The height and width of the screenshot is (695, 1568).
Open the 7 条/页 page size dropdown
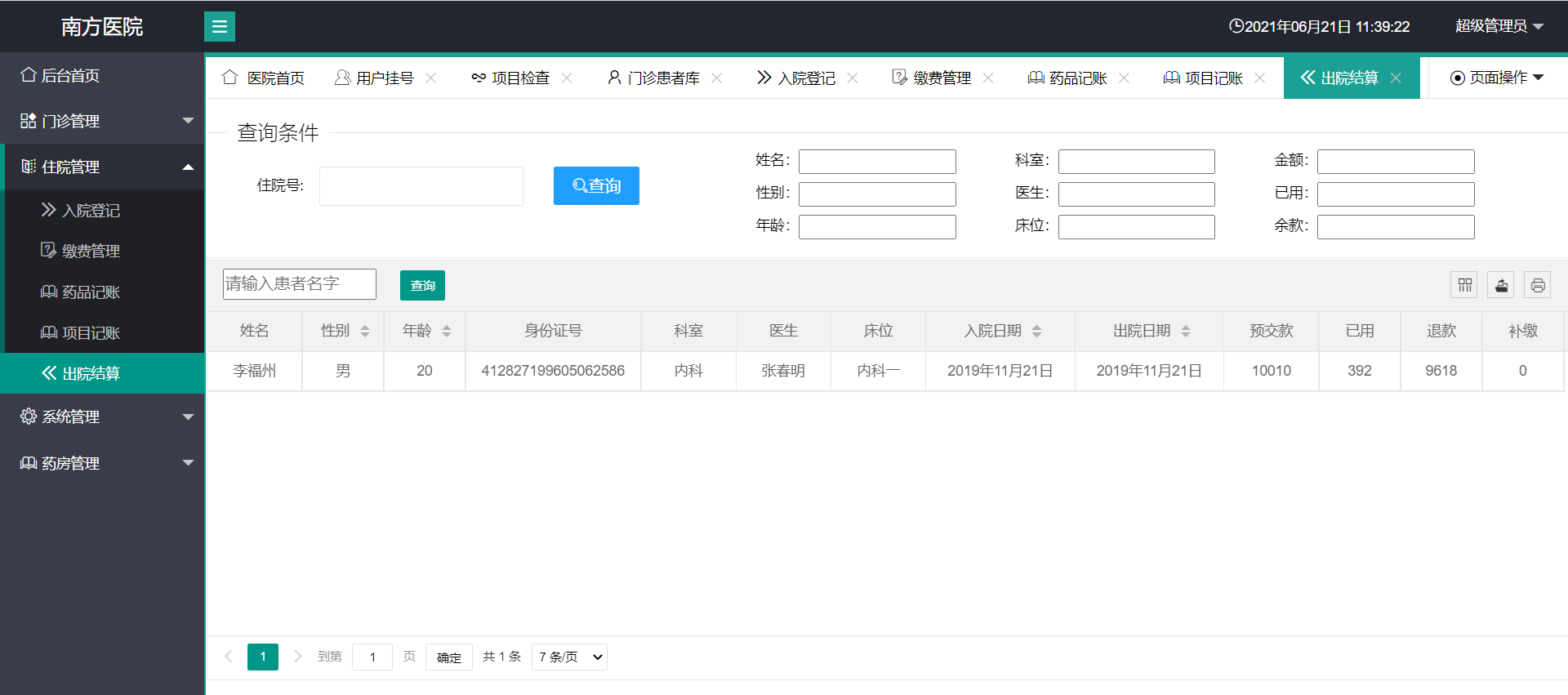pyautogui.click(x=569, y=657)
